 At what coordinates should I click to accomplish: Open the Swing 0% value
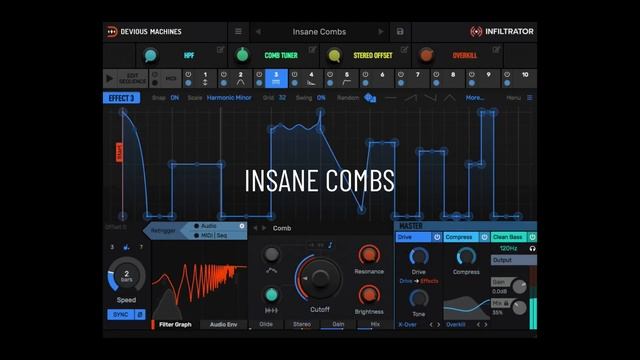321,98
